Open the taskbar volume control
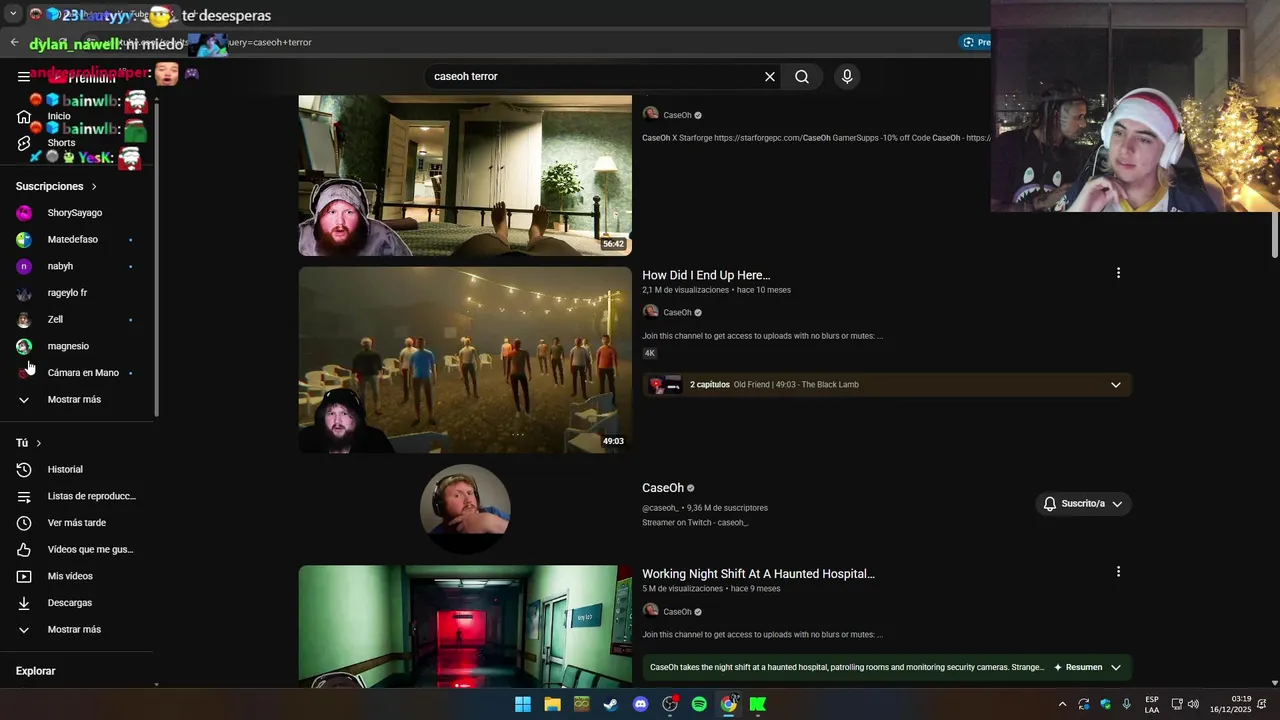This screenshot has width=1280, height=720. (1193, 704)
